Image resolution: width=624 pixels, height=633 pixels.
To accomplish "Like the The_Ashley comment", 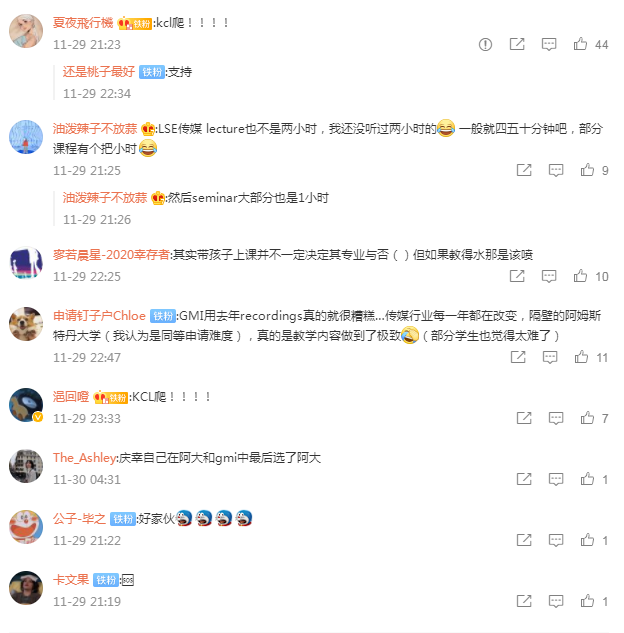I will point(587,479).
